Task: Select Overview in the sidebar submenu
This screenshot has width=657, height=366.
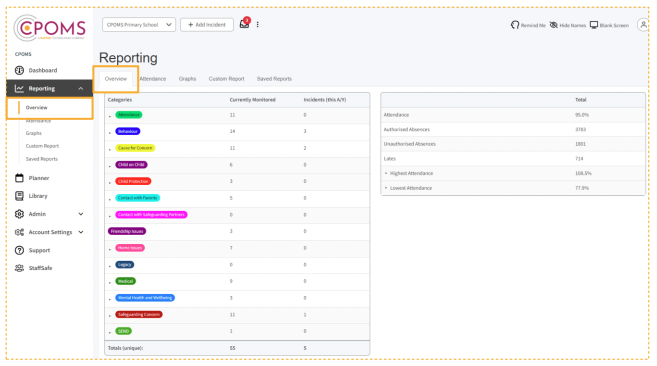Action: (36, 108)
